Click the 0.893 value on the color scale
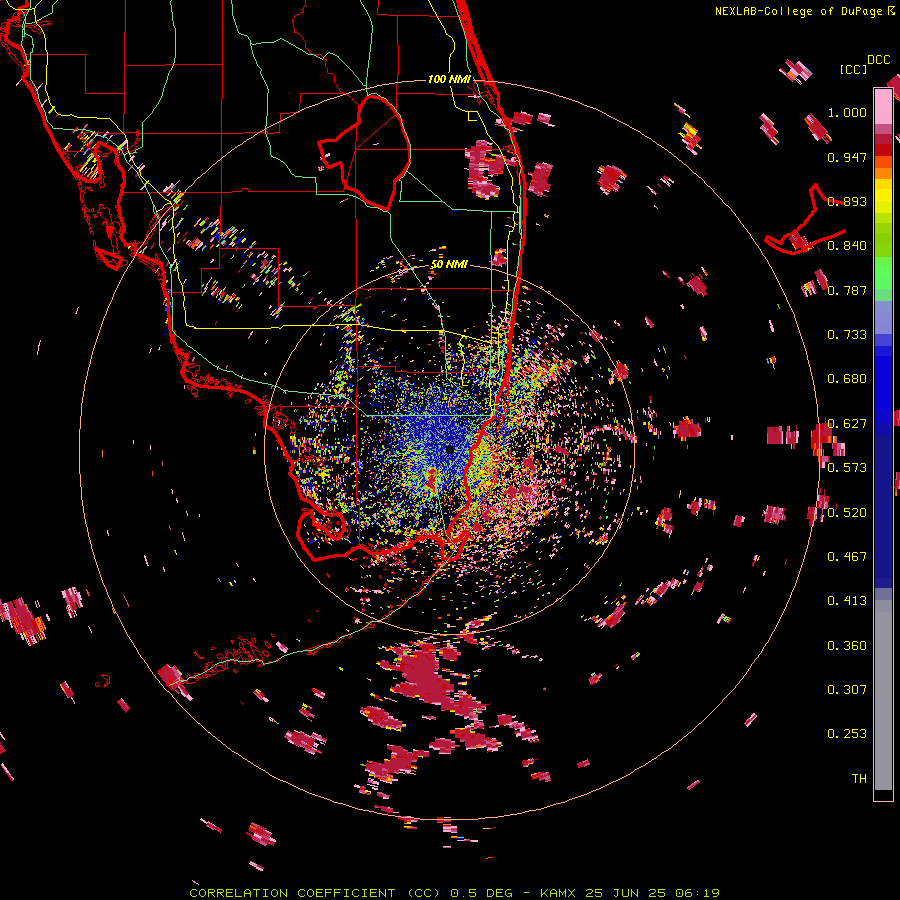Screen dimensions: 900x900 click(x=847, y=201)
